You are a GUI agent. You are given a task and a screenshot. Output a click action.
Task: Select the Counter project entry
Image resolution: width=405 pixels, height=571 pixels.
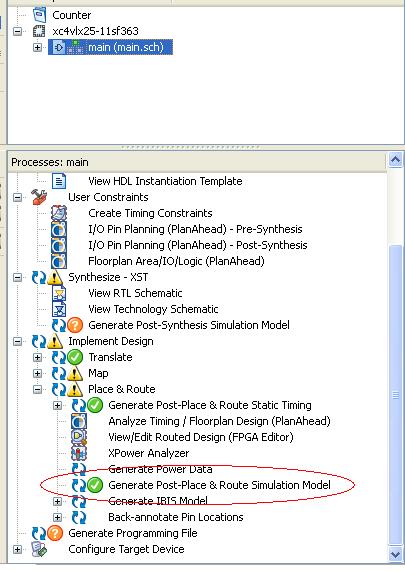pyautogui.click(x=71, y=15)
